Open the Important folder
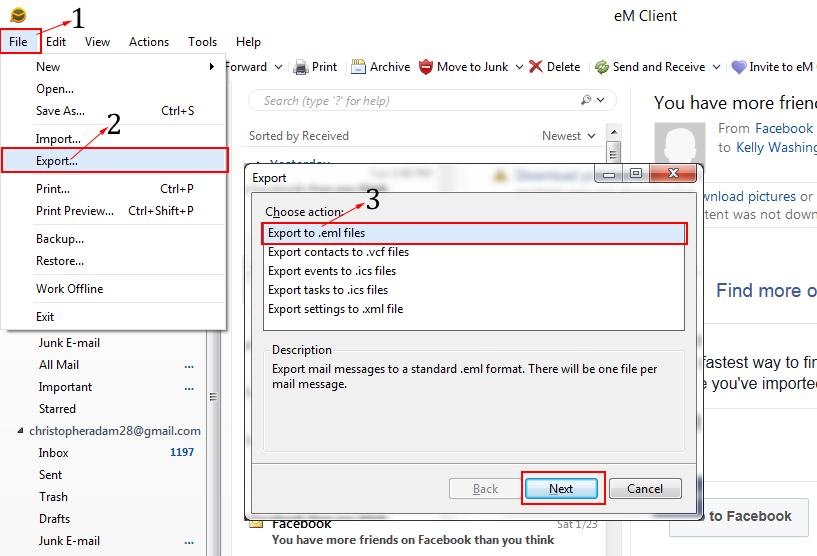This screenshot has width=817, height=556. point(65,387)
